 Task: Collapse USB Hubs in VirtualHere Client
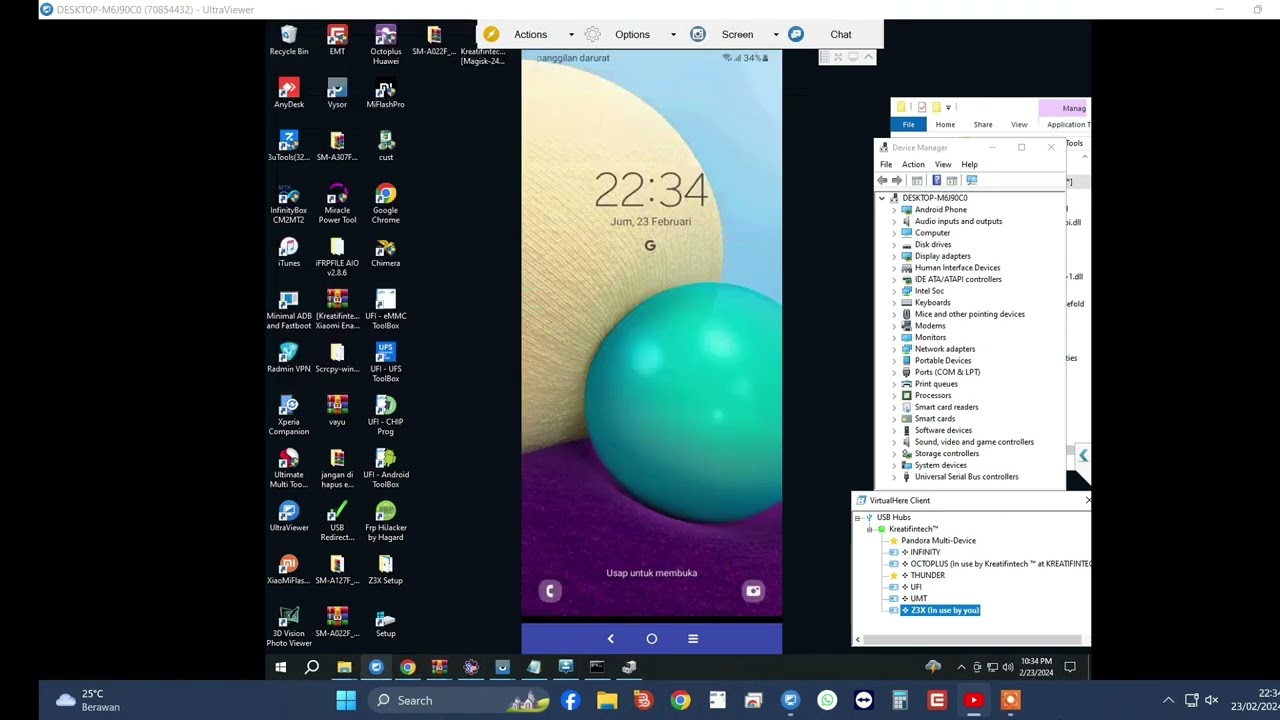[857, 517]
